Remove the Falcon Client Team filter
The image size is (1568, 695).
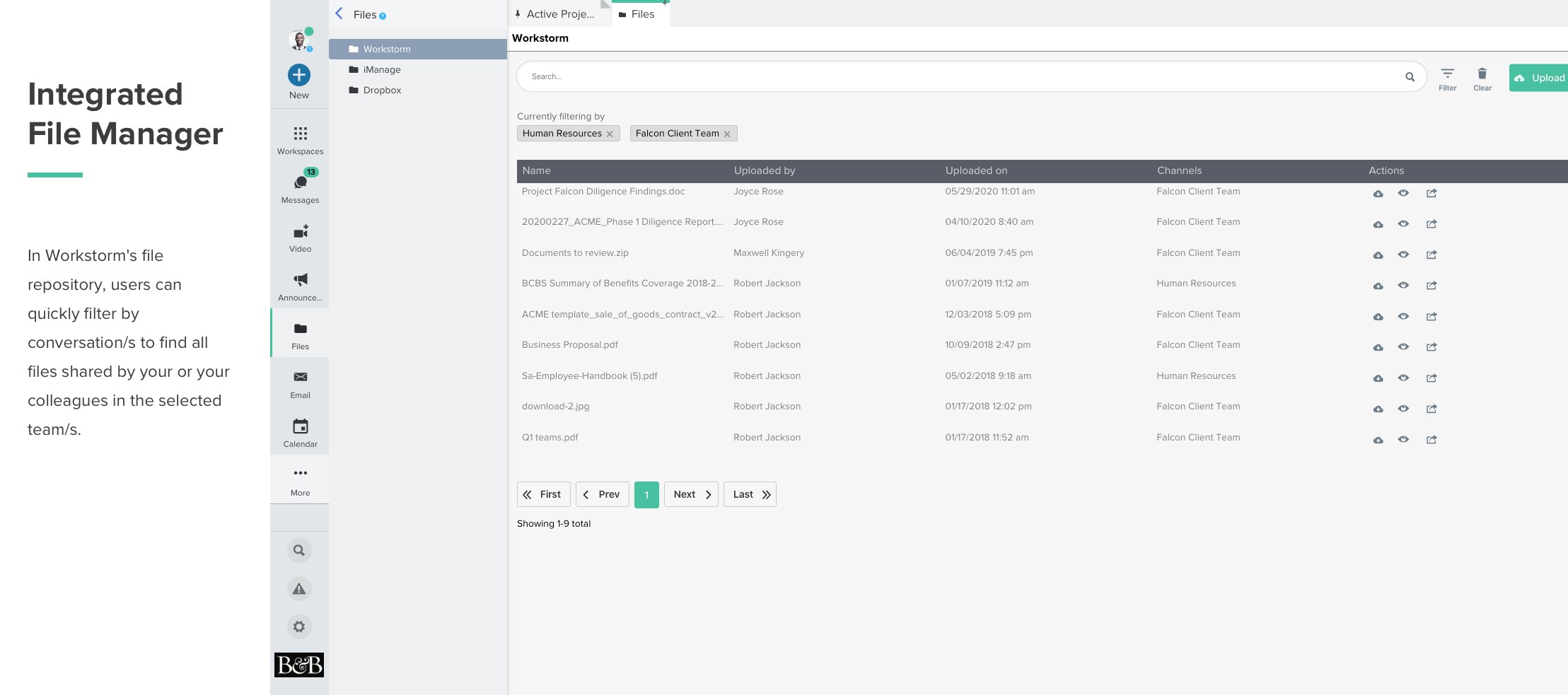point(727,134)
